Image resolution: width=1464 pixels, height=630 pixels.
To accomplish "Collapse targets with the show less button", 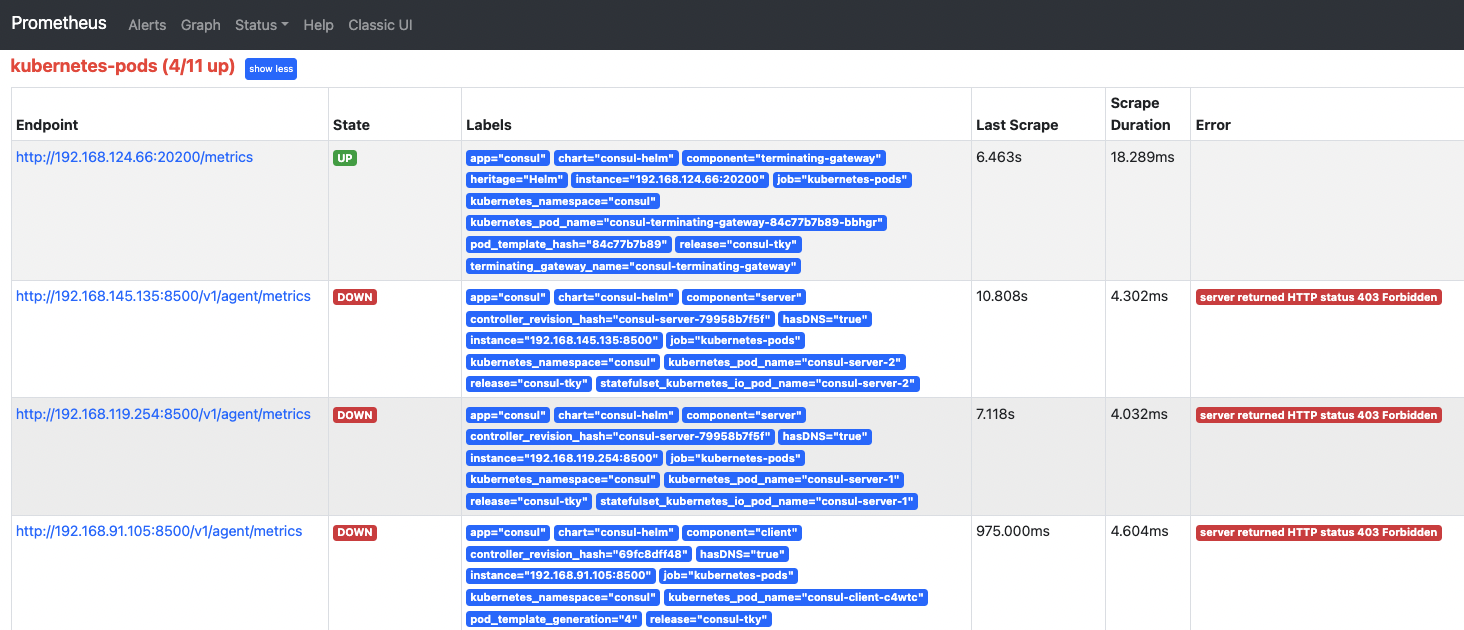I will coord(270,68).
